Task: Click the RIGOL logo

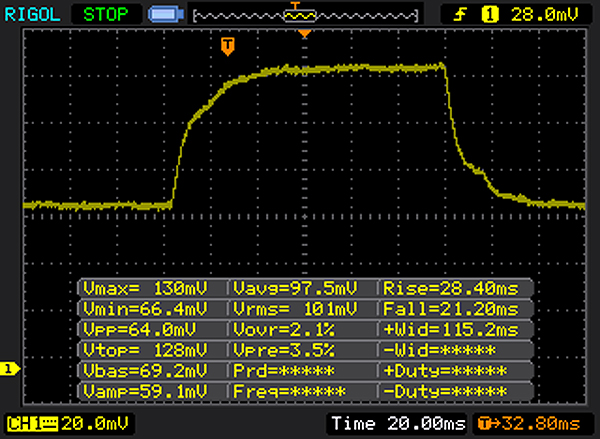Action: (x=32, y=15)
